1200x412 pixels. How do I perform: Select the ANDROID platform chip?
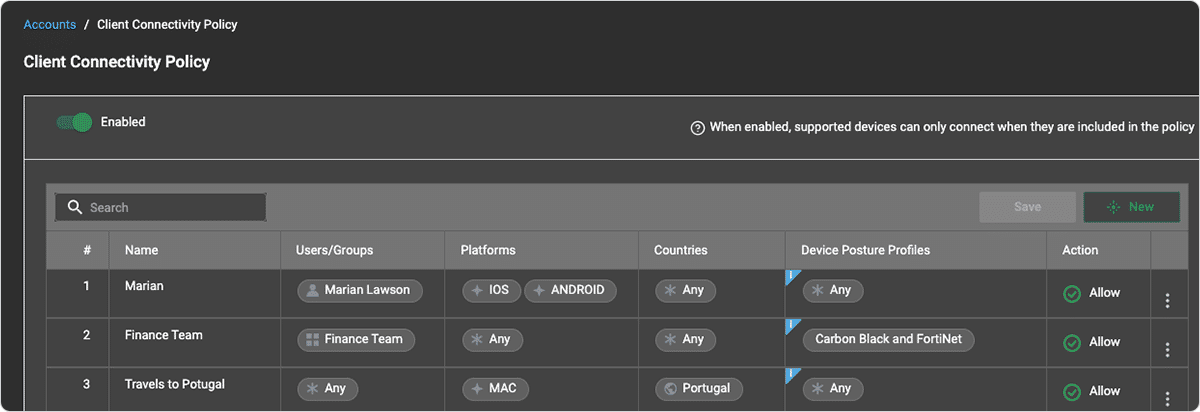tap(570, 290)
